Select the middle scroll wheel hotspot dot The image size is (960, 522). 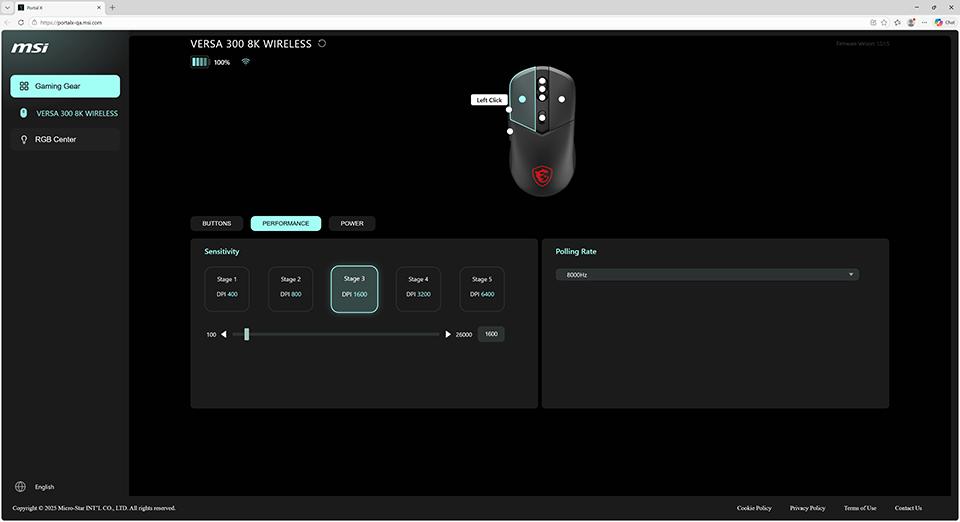coord(542,89)
